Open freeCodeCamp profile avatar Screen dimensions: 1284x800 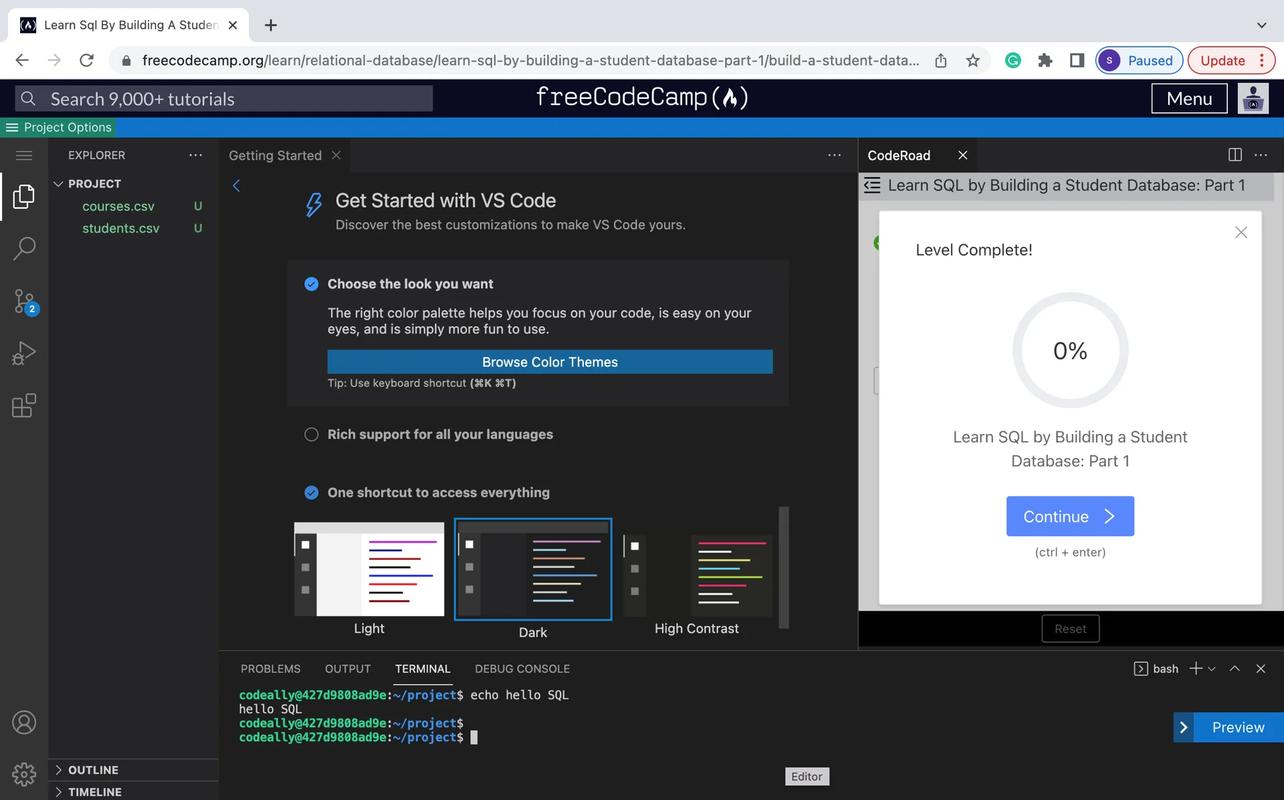click(x=1253, y=98)
